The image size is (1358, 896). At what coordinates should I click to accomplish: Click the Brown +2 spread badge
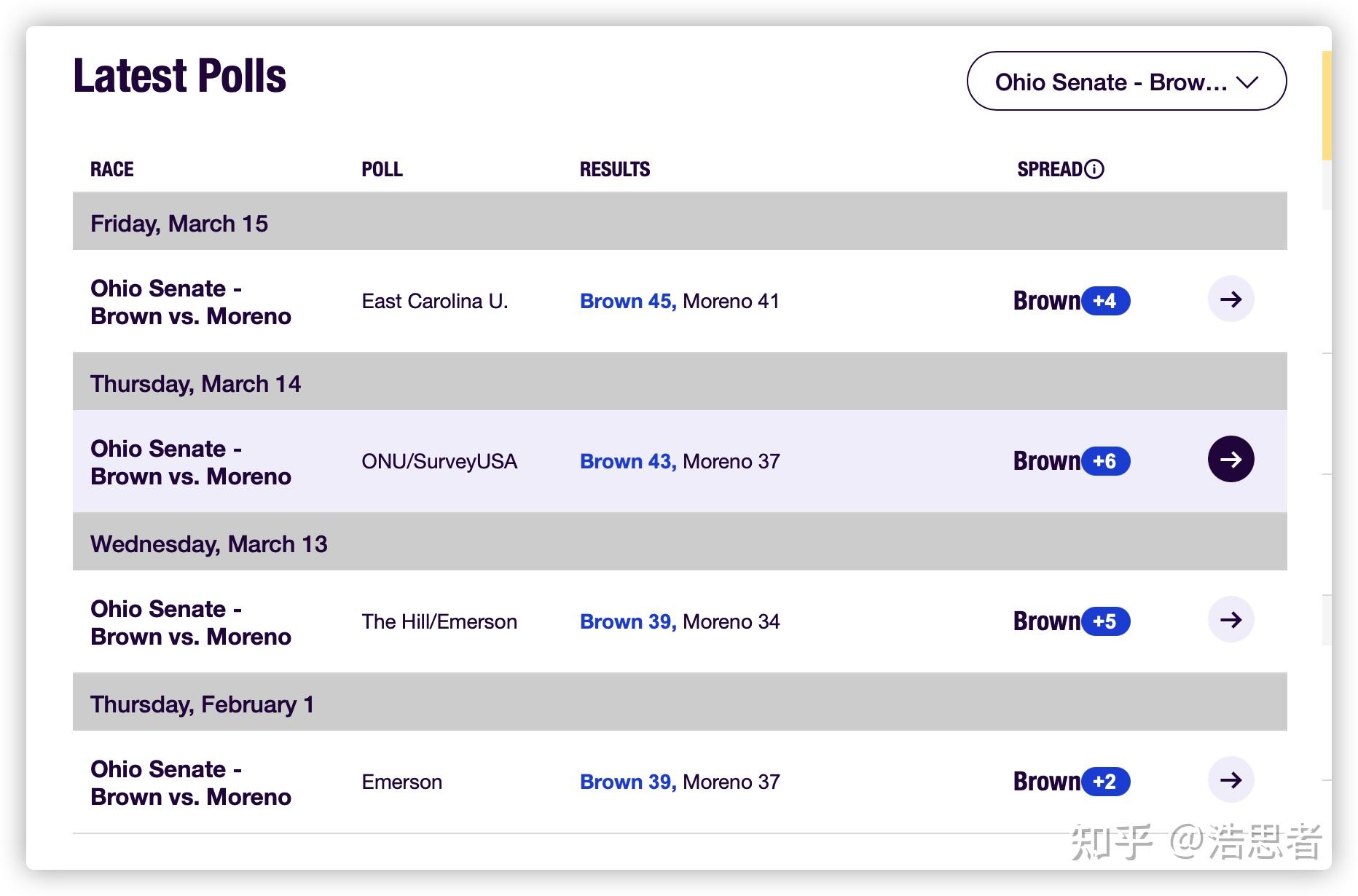(x=1105, y=782)
